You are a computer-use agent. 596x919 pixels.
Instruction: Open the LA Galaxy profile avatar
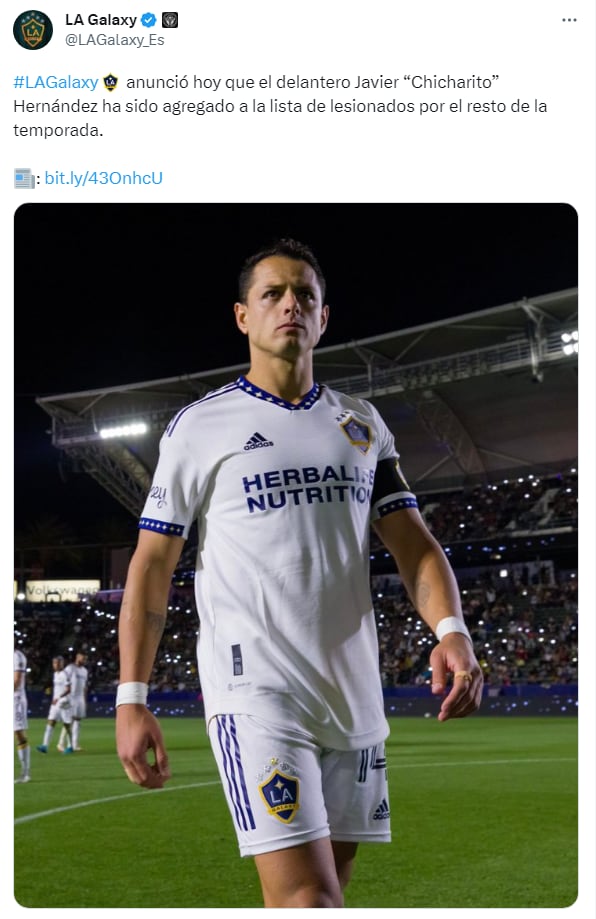(33, 30)
